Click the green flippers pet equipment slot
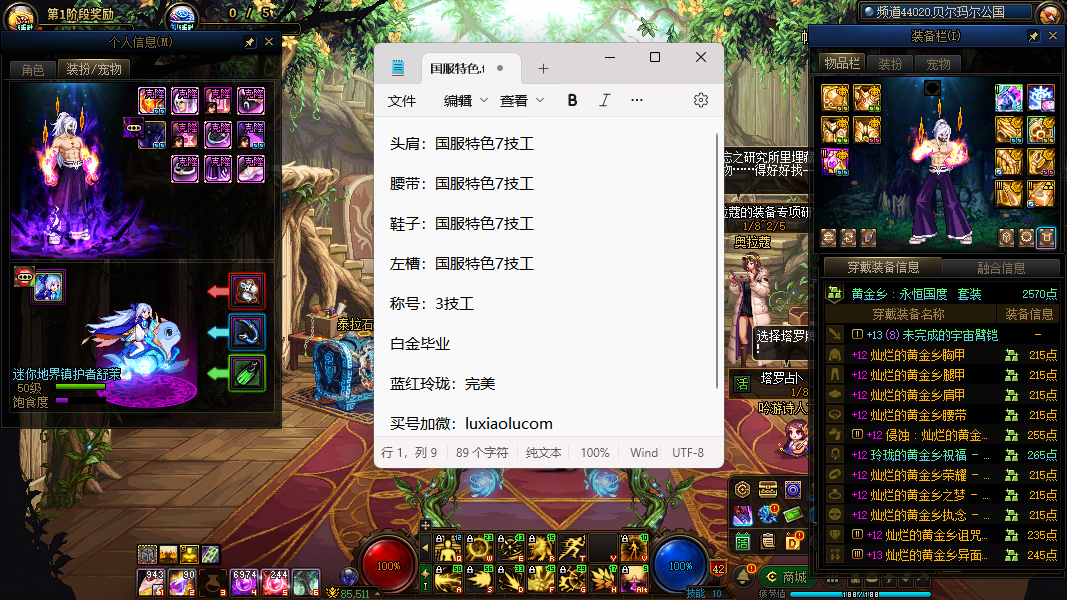 (x=247, y=373)
